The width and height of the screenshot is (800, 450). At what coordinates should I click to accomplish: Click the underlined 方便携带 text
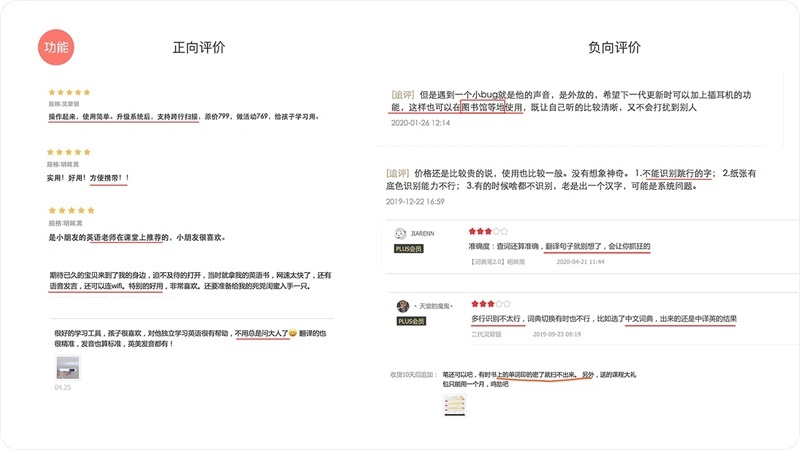(x=106, y=178)
